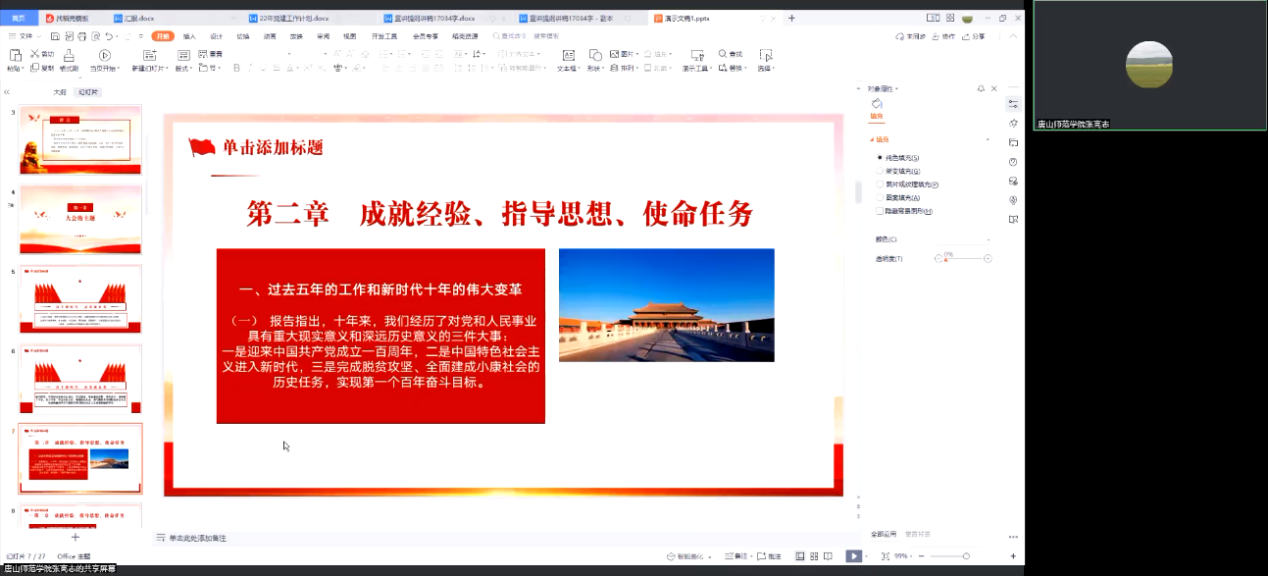
Task: Click Apply to All (全部应用) button
Action: point(884,534)
